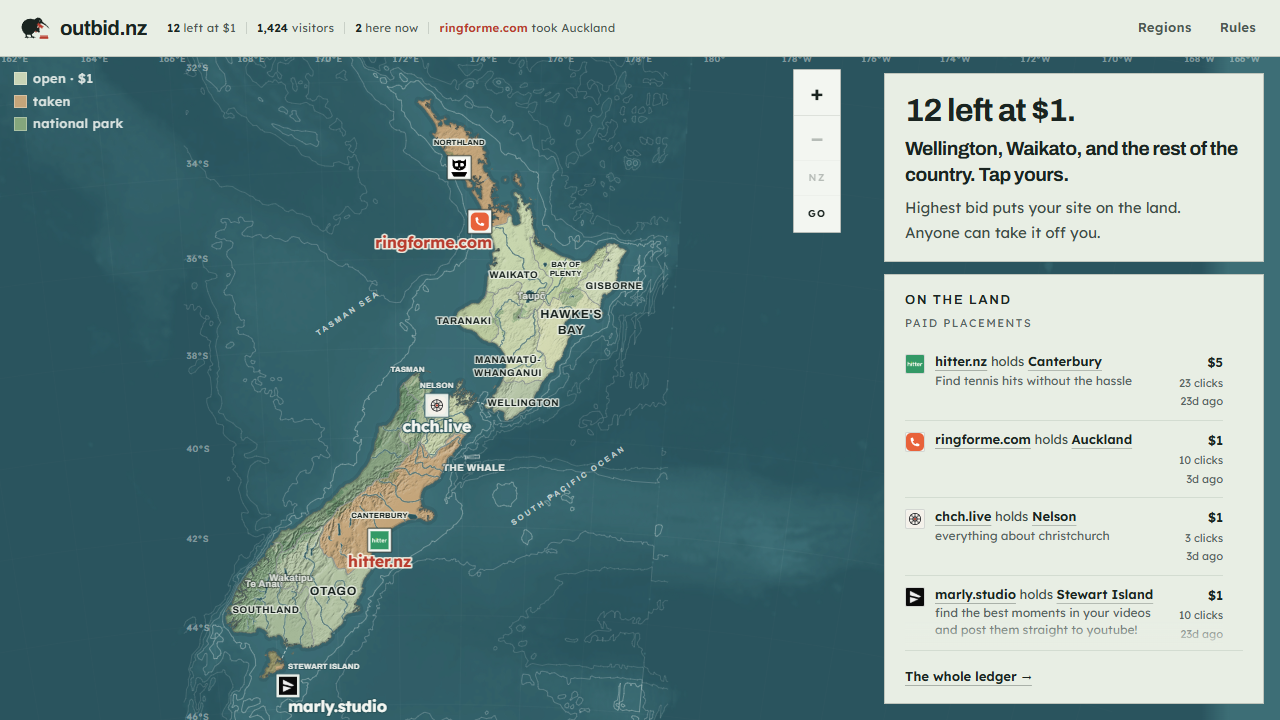This screenshot has height=720, width=1280.
Task: Click the GO map control button
Action: [x=817, y=214]
